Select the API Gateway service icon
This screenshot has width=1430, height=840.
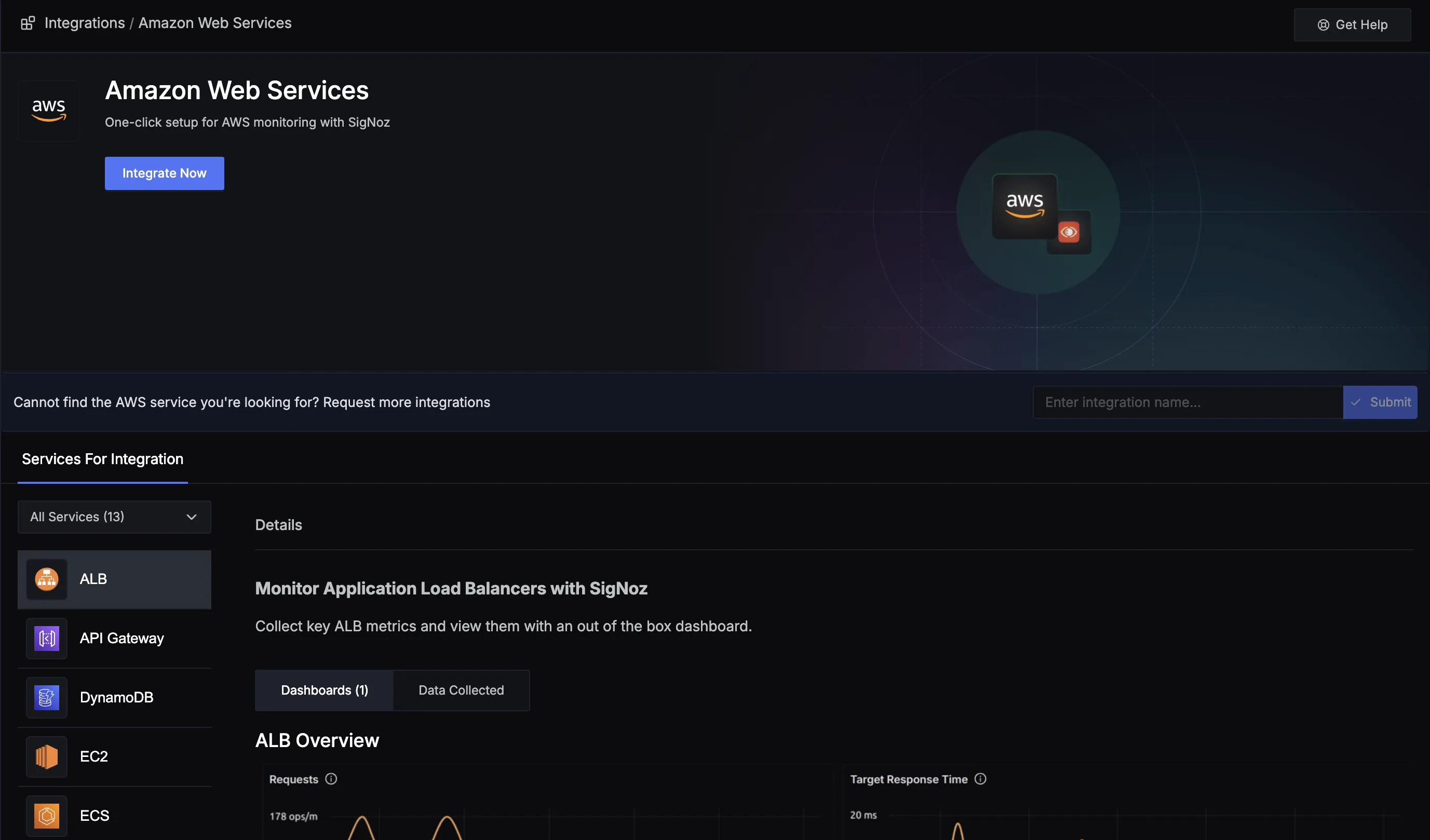(x=47, y=638)
